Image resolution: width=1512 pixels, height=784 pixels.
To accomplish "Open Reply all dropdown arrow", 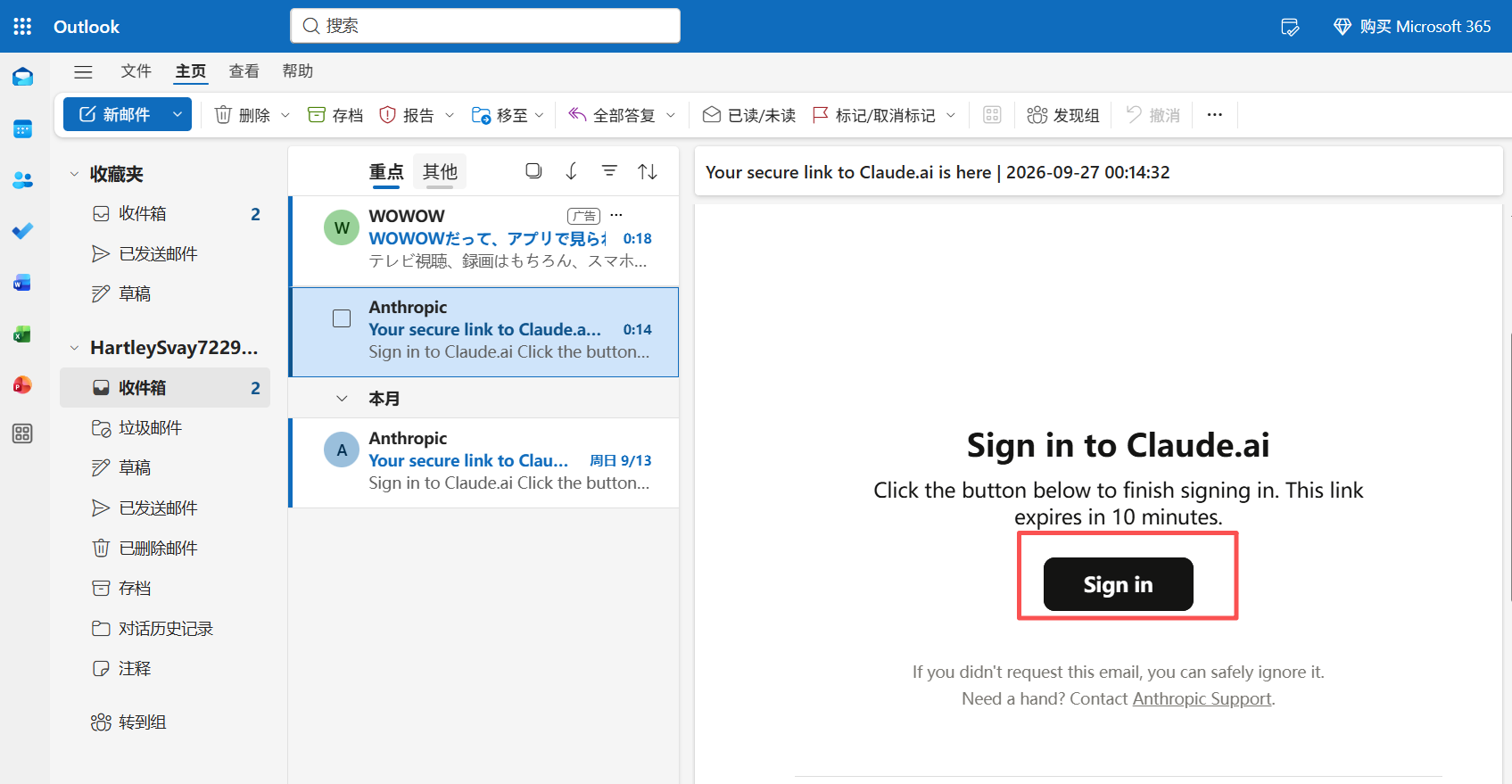I will pyautogui.click(x=671, y=115).
